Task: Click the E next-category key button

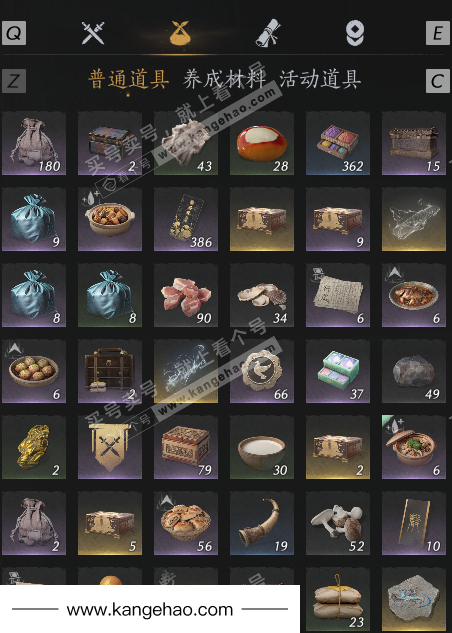Action: click(438, 33)
